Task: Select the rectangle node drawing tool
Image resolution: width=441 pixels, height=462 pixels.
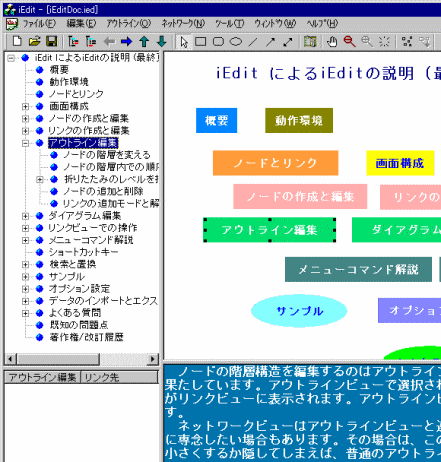Action: point(200,42)
